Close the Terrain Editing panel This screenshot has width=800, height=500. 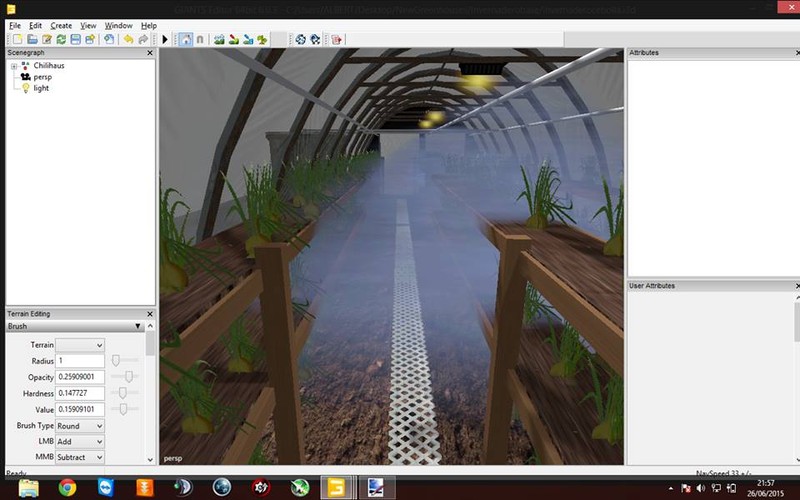[x=150, y=314]
